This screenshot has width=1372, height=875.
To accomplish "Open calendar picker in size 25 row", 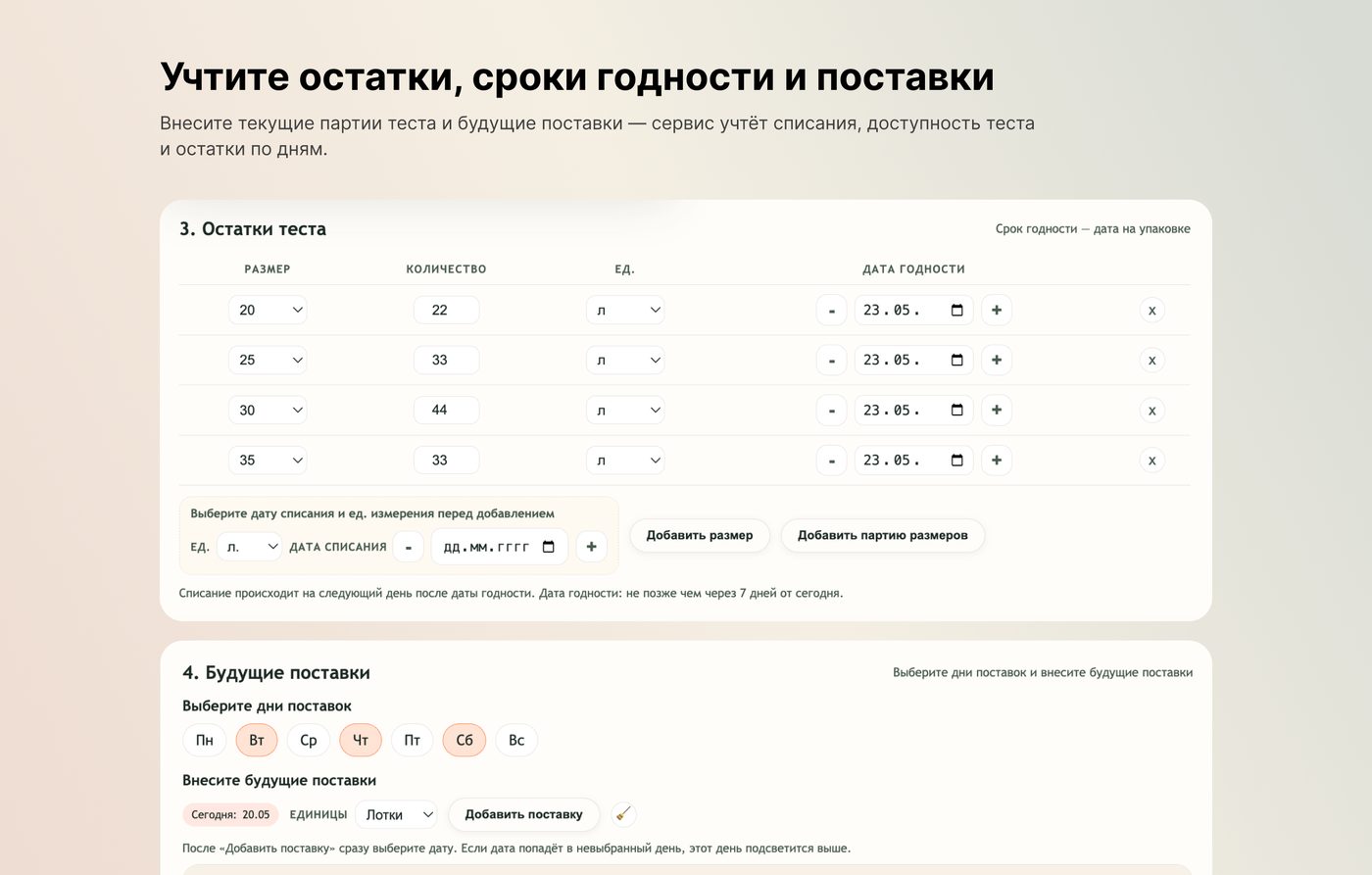I will pos(957,361).
